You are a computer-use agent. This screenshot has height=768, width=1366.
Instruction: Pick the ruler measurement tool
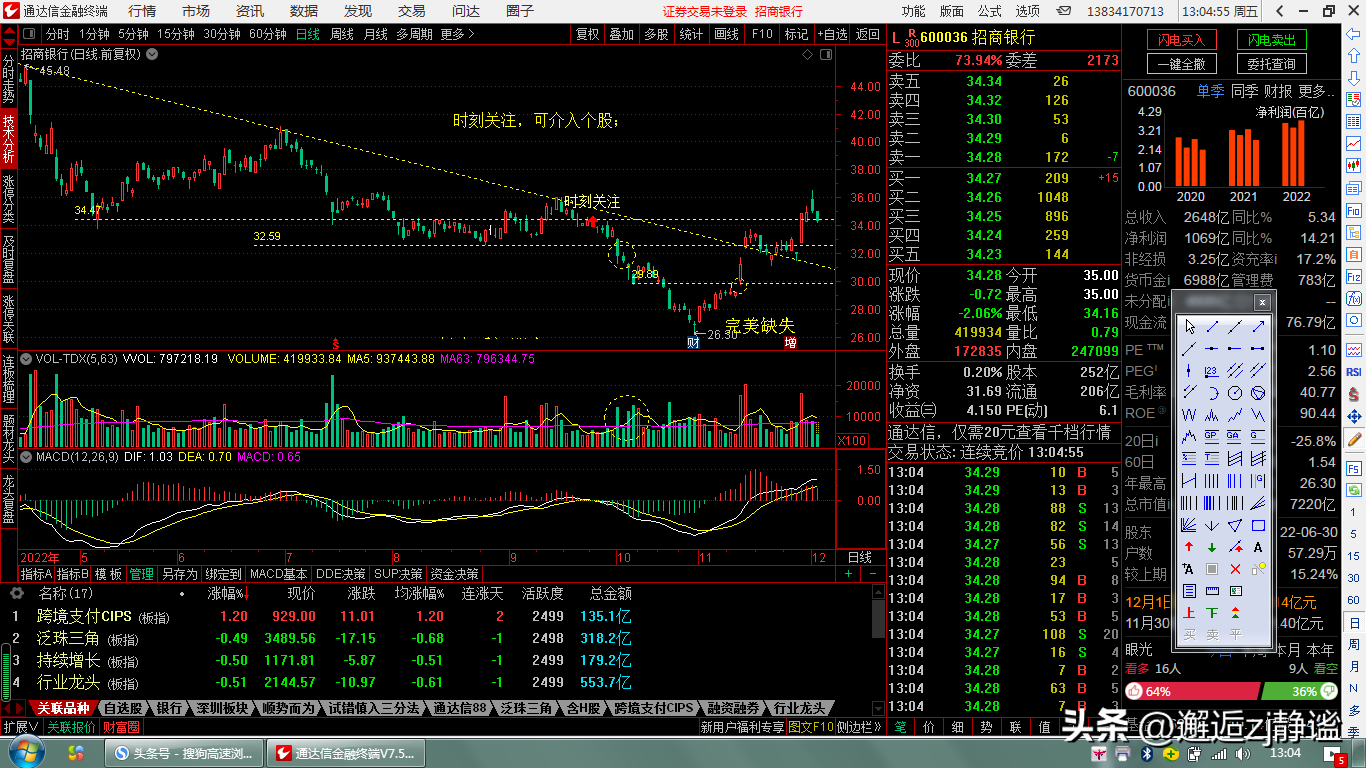(x=1211, y=590)
